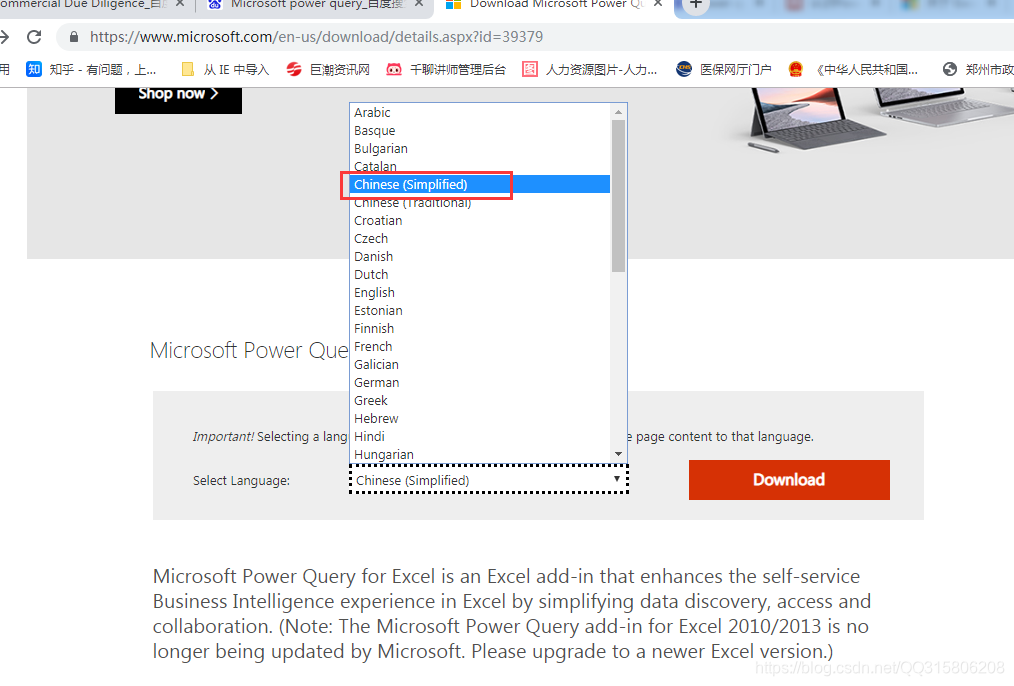Open the Select Language combo box
The width and height of the screenshot is (1014, 686).
pyautogui.click(x=488, y=480)
